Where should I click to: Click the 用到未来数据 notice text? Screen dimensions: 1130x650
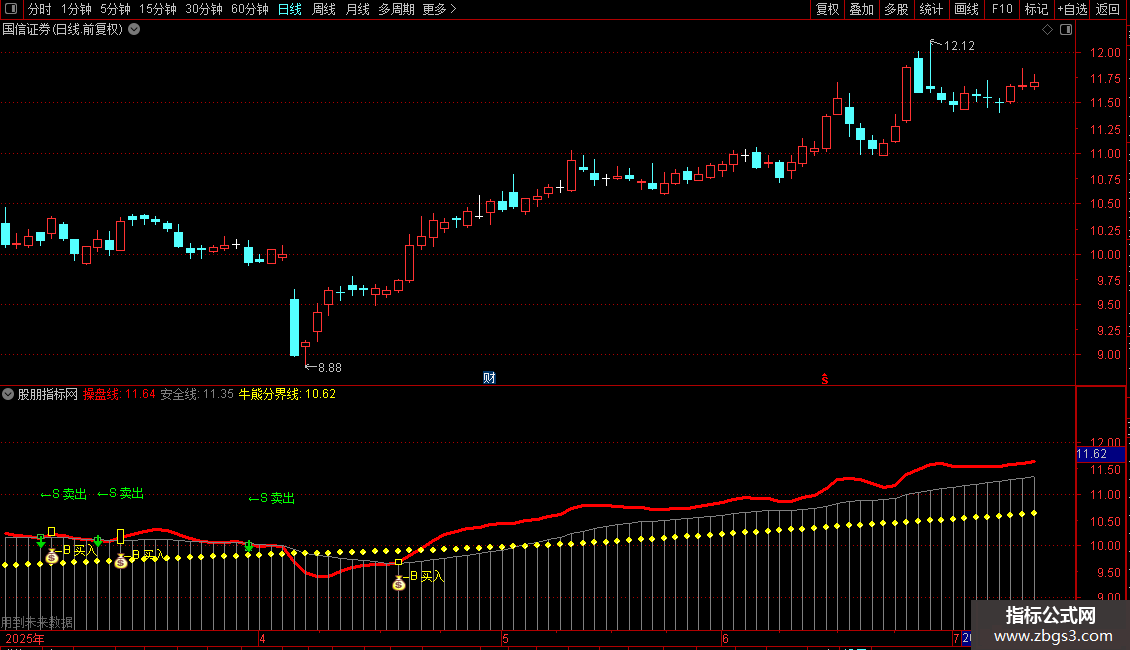tap(37, 622)
